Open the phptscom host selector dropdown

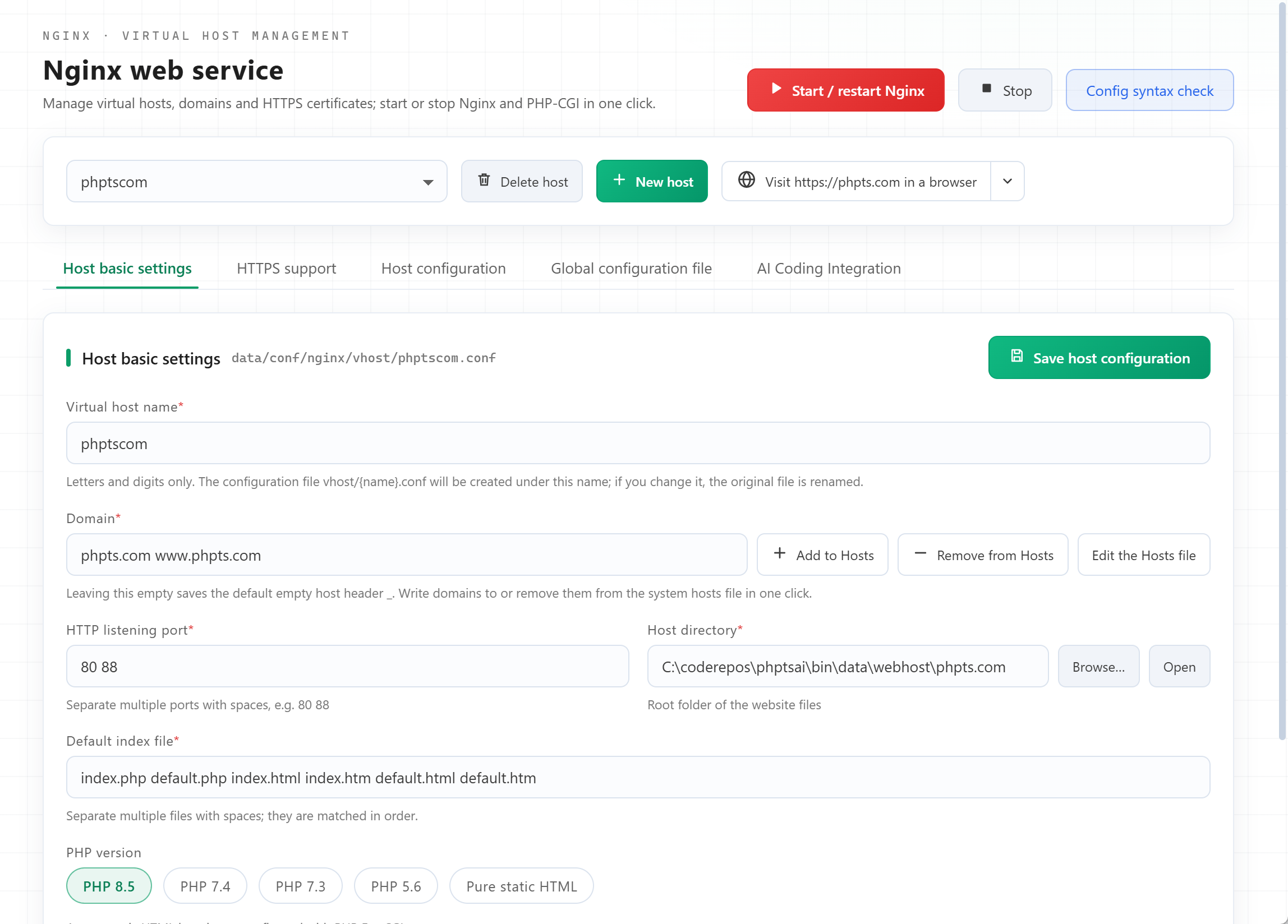[x=257, y=182]
